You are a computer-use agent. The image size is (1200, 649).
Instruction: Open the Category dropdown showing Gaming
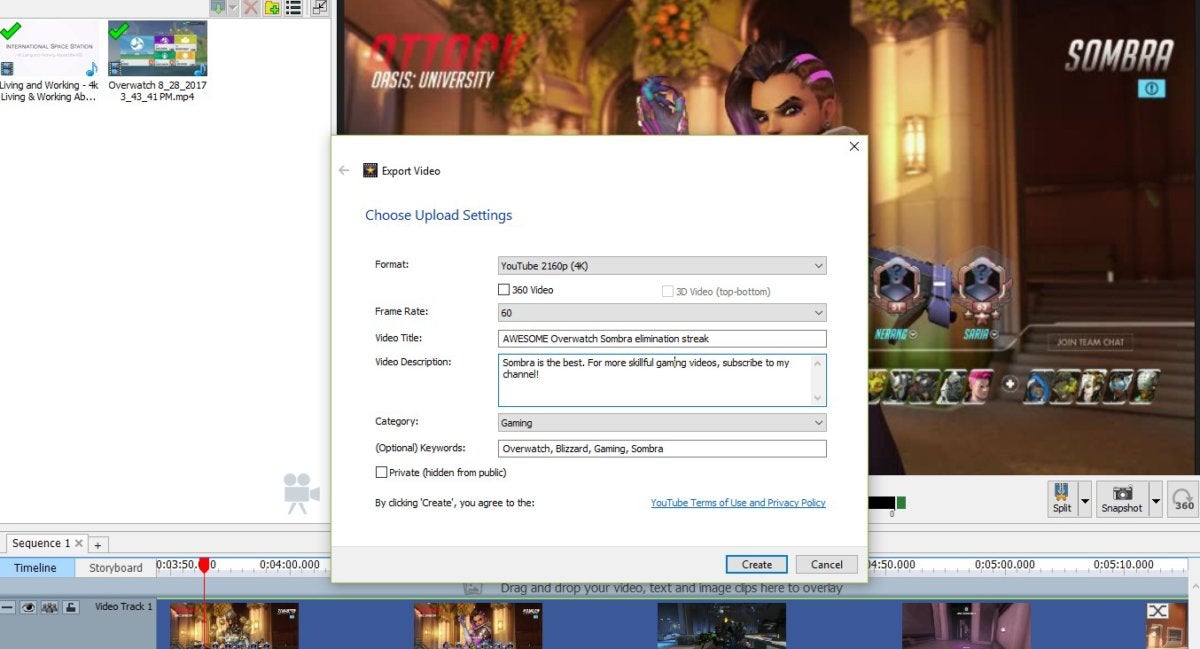(662, 423)
